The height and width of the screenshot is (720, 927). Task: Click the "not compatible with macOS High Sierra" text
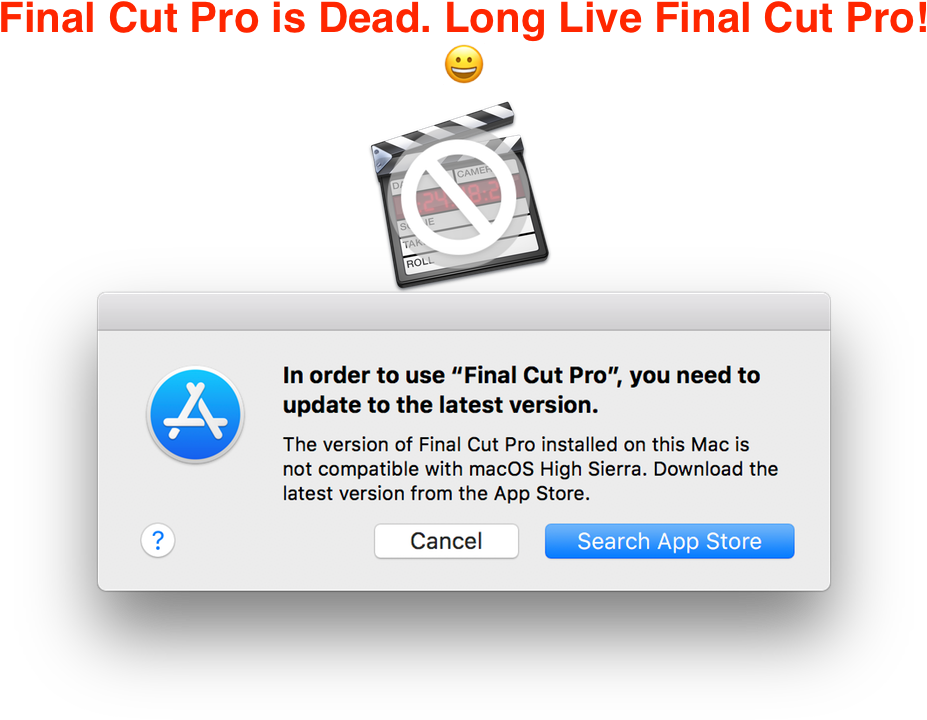tap(462, 469)
